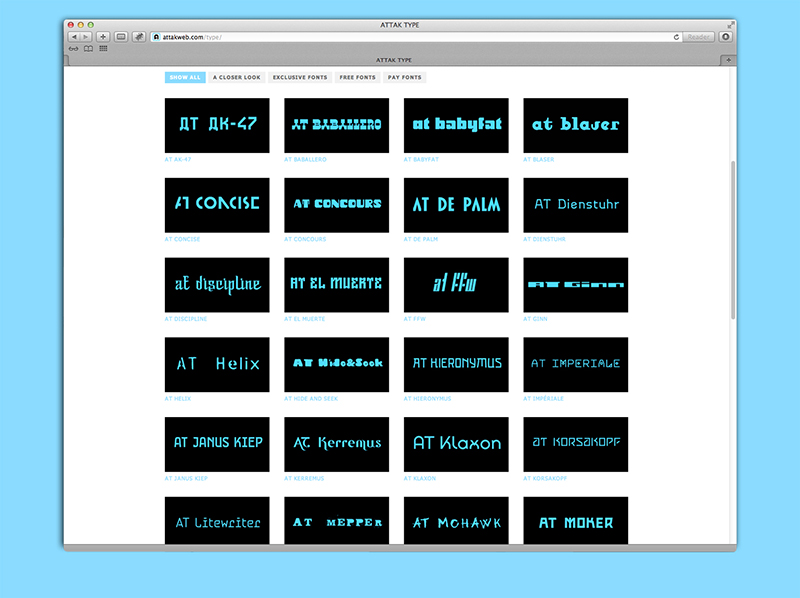Open the AT Klaxon font thumbnail
This screenshot has height=598, width=800.
(x=456, y=444)
